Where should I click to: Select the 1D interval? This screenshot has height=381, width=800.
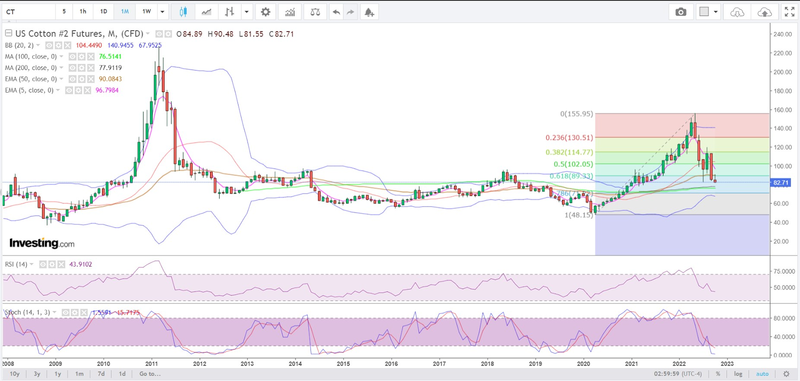[x=104, y=11]
